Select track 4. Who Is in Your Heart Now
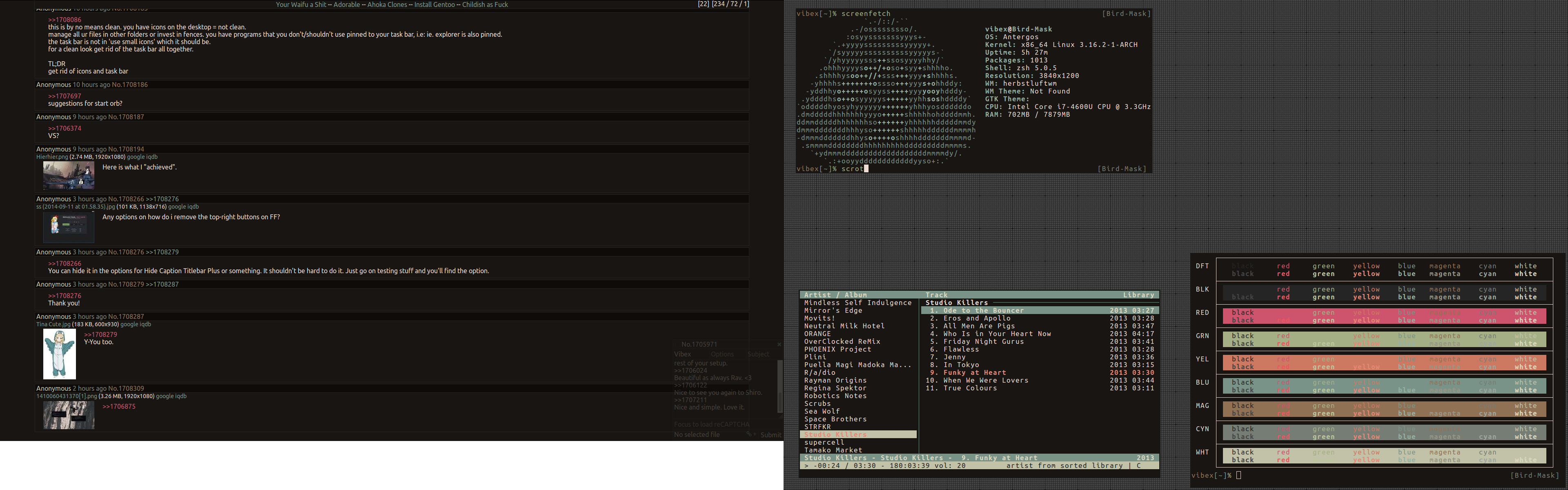Screen dimensions: 1568x490 pos(1040,334)
